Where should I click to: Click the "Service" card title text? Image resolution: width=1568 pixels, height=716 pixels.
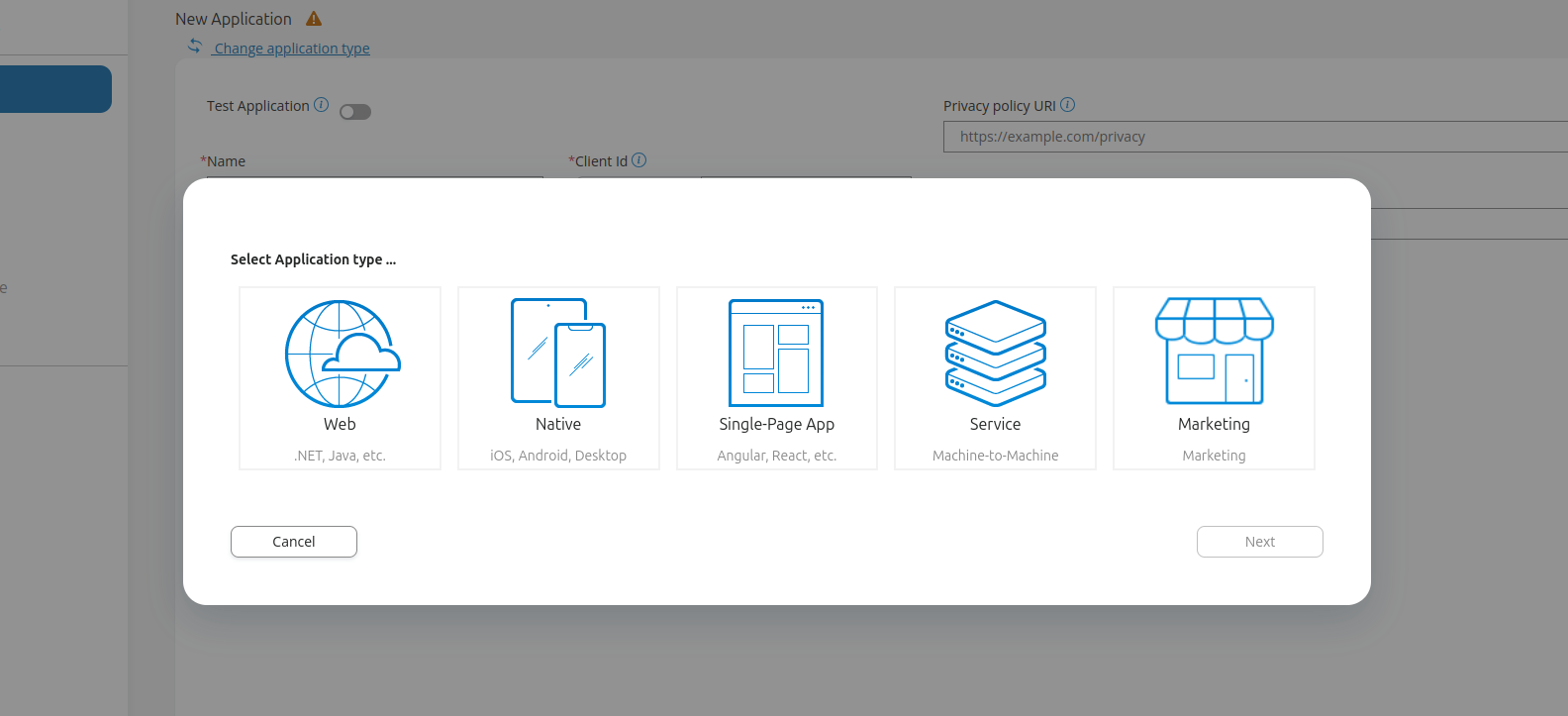(x=996, y=424)
